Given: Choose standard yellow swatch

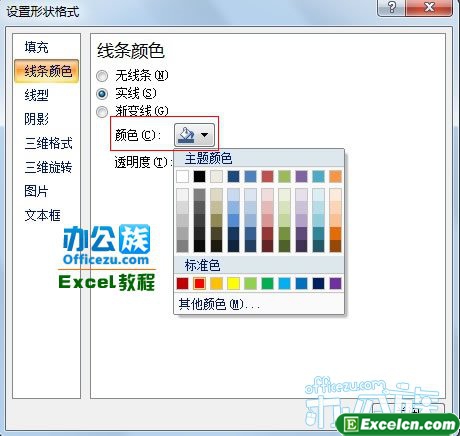Looking at the screenshot, I should [233, 283].
